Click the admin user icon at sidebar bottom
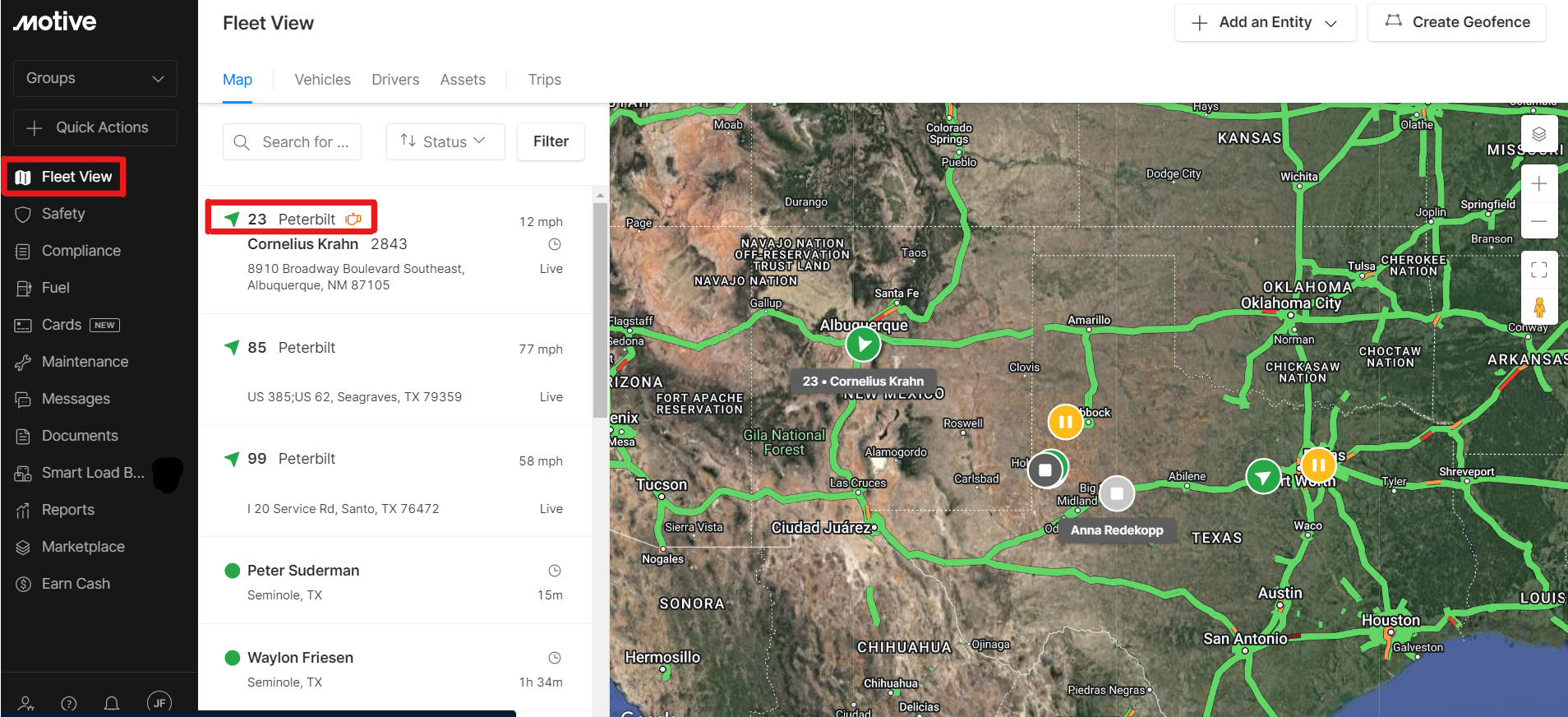This screenshot has height=717, width=1568. (26, 704)
